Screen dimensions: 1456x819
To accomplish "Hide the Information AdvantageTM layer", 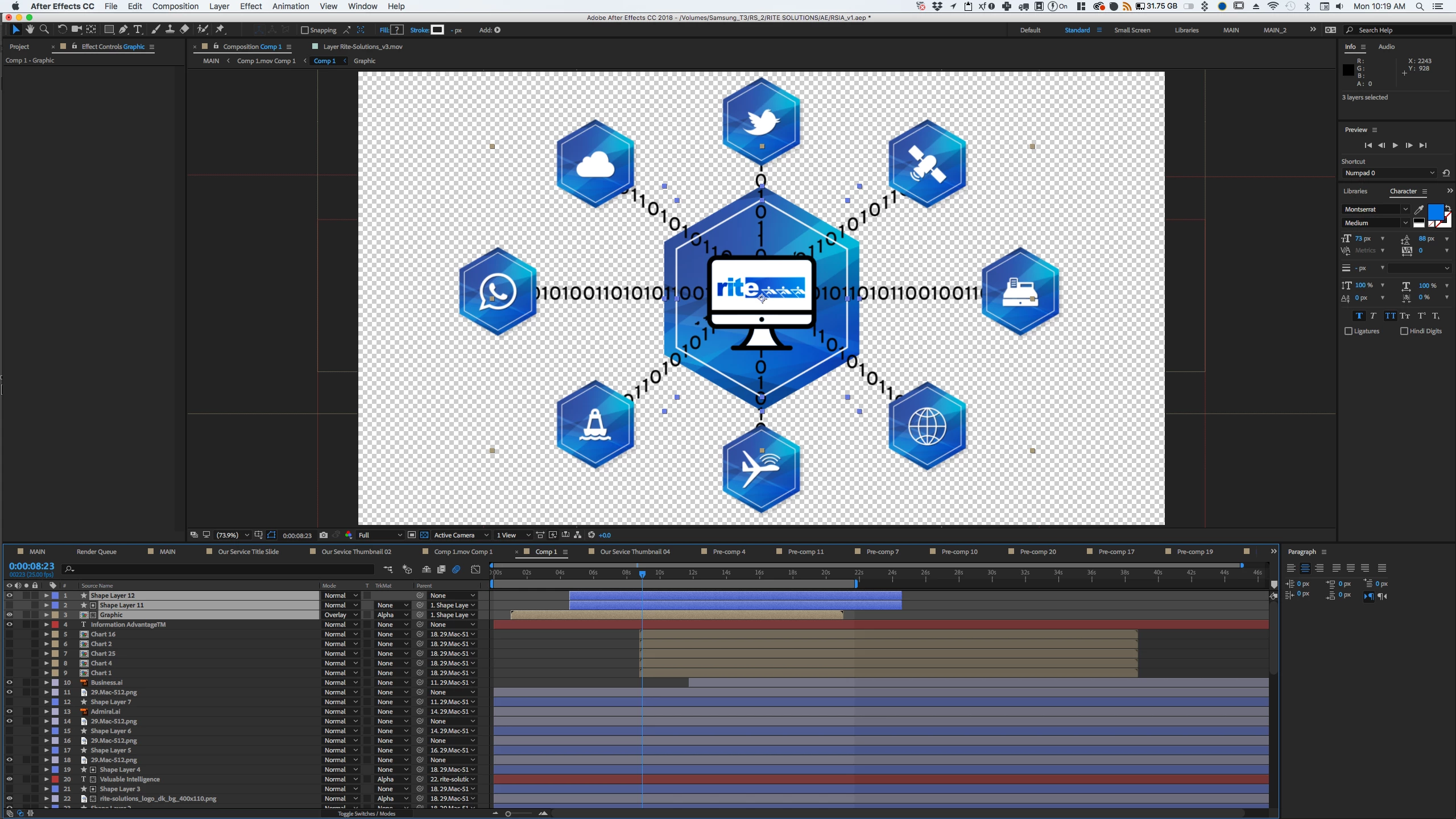I will (9, 624).
